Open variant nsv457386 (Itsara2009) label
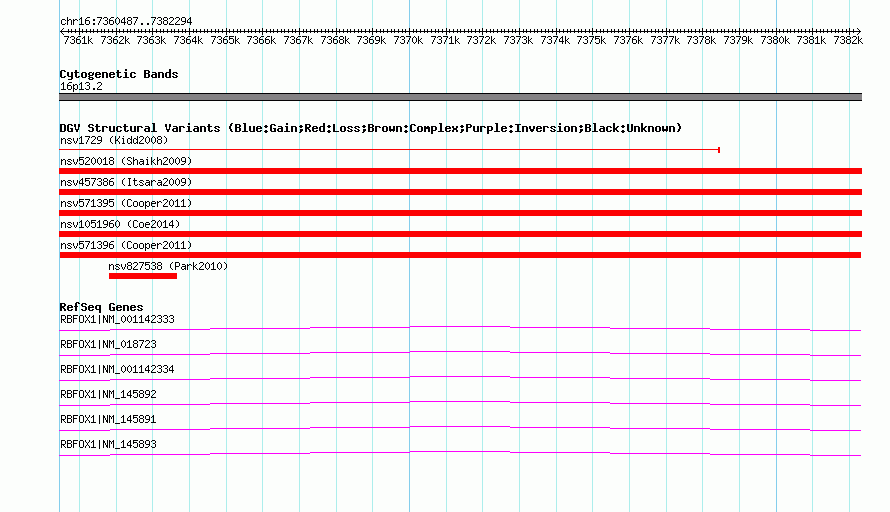The width and height of the screenshot is (890, 512). point(126,182)
